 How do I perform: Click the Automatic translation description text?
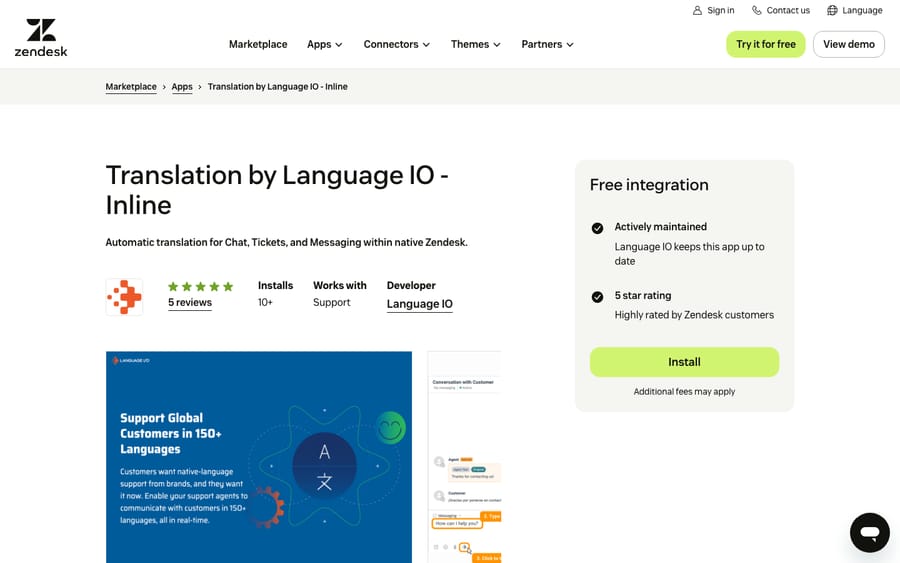click(x=286, y=242)
